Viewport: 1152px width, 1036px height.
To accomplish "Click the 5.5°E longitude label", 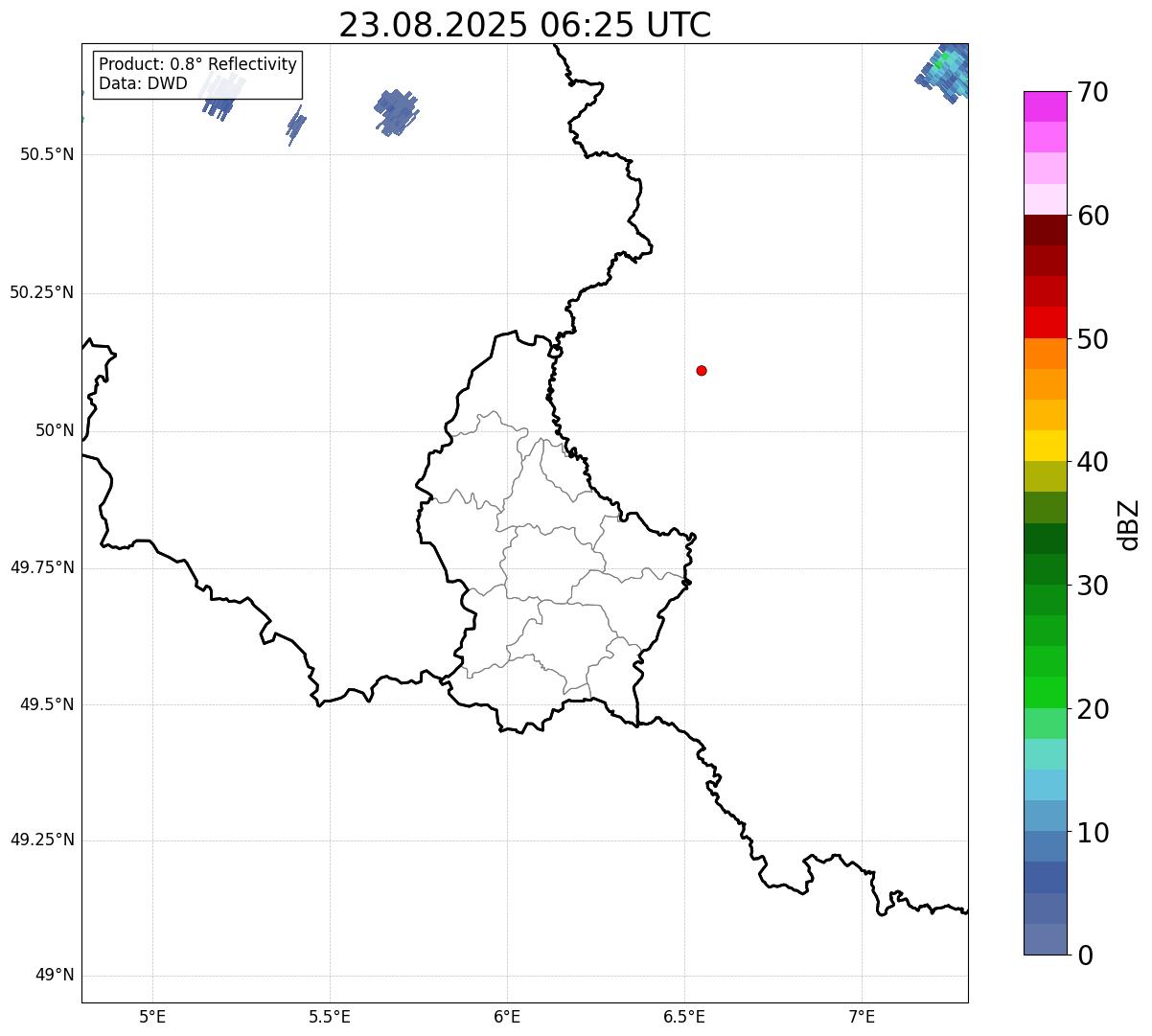I will pos(330,1016).
